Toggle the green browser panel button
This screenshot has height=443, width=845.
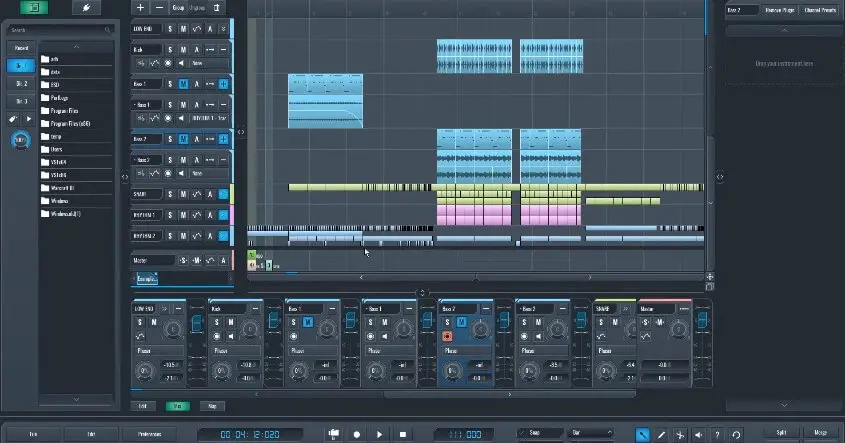point(34,7)
